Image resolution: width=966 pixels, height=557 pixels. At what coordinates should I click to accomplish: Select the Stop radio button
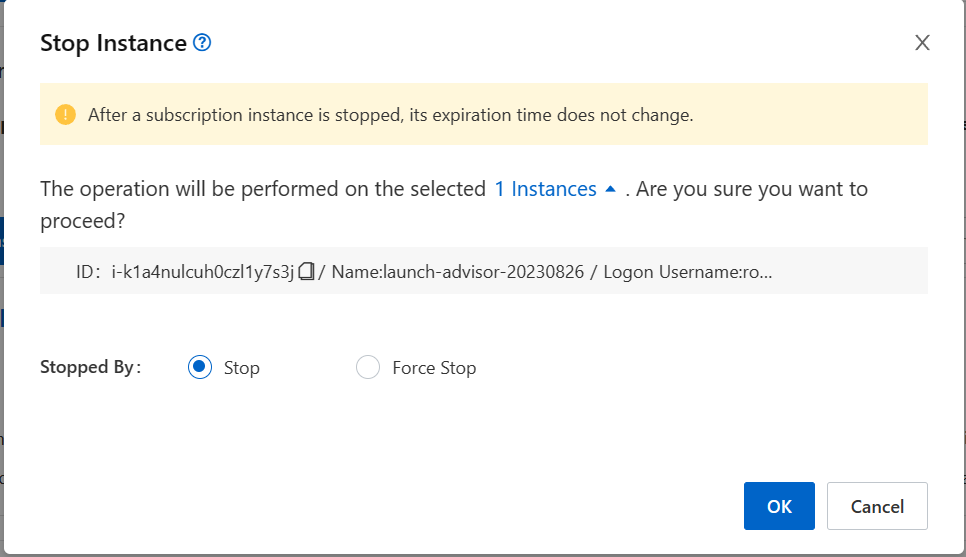(x=200, y=367)
